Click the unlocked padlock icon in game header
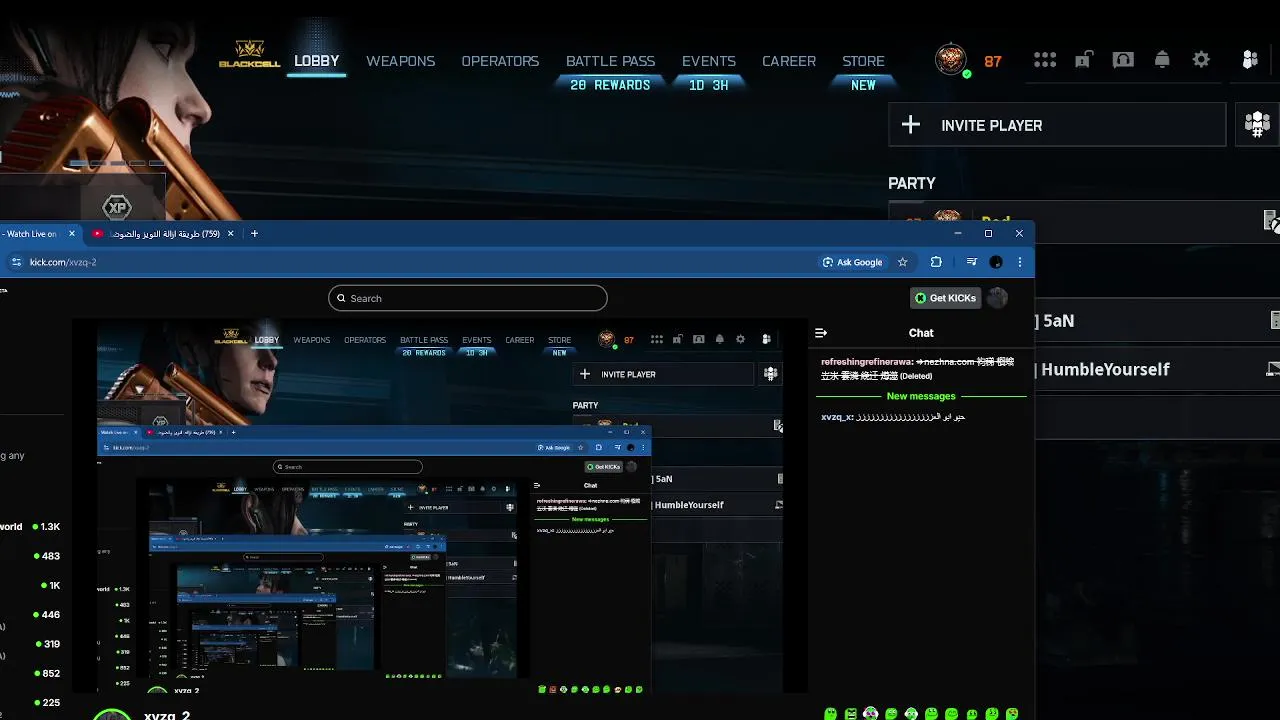Screen dimensions: 1280x720 tap(1083, 61)
